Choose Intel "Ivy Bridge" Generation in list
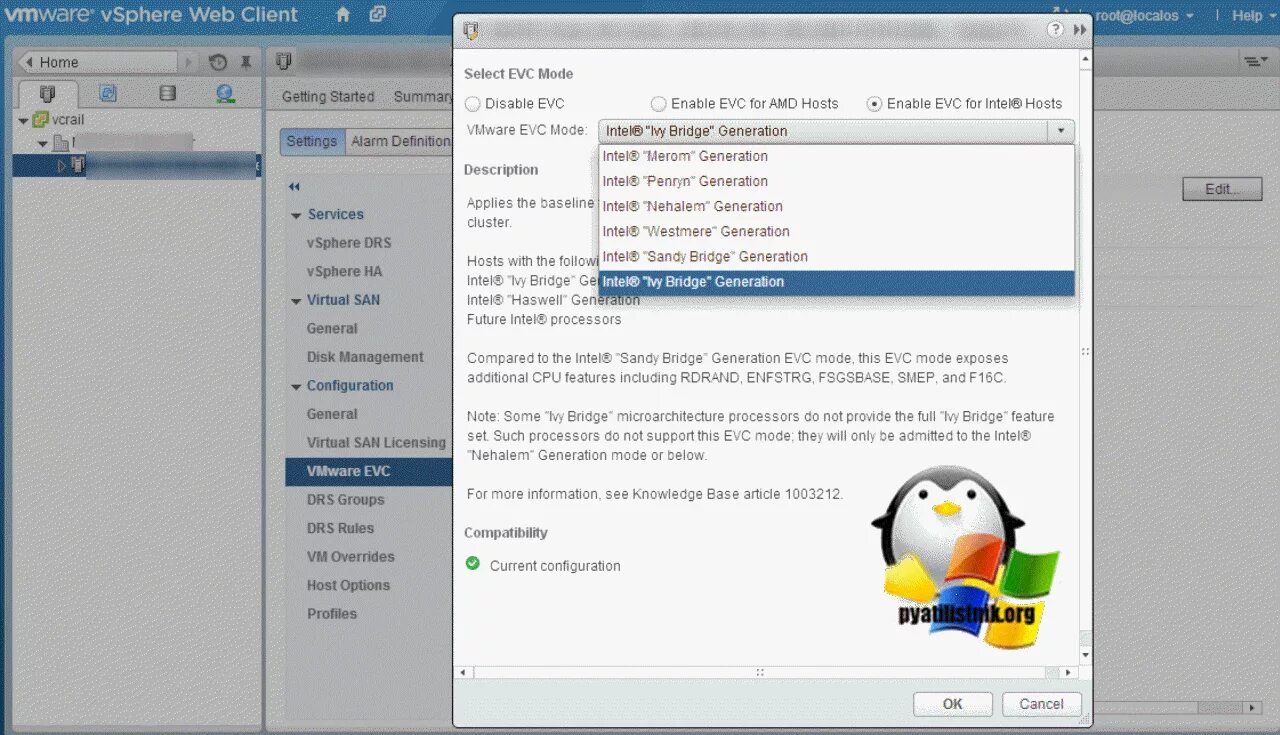 [x=836, y=282]
